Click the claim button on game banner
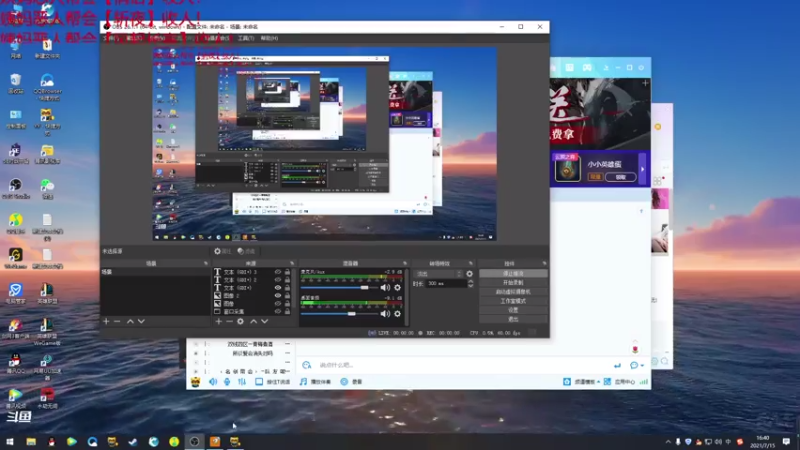The image size is (800, 450). point(620,177)
